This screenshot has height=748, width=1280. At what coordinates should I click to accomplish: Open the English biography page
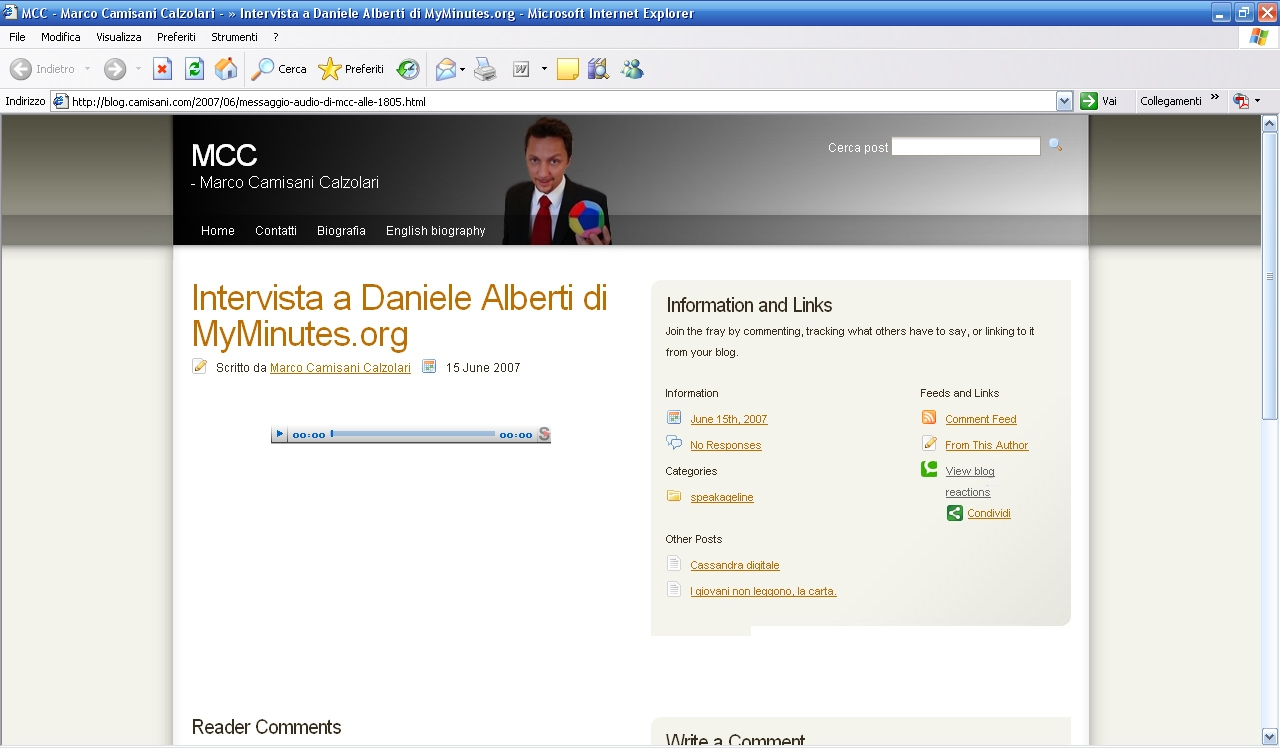tap(436, 230)
